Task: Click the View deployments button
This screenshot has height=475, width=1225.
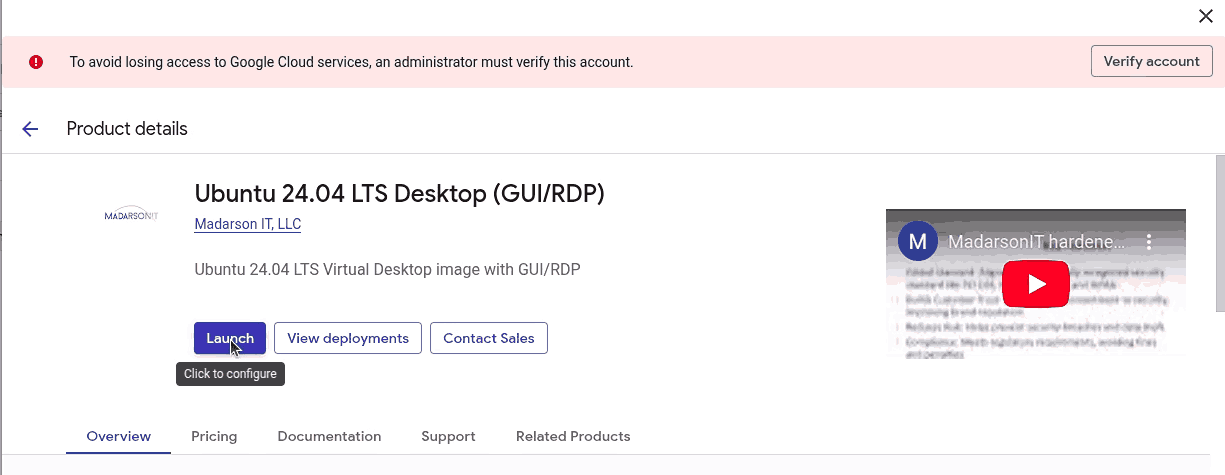Action: [348, 338]
